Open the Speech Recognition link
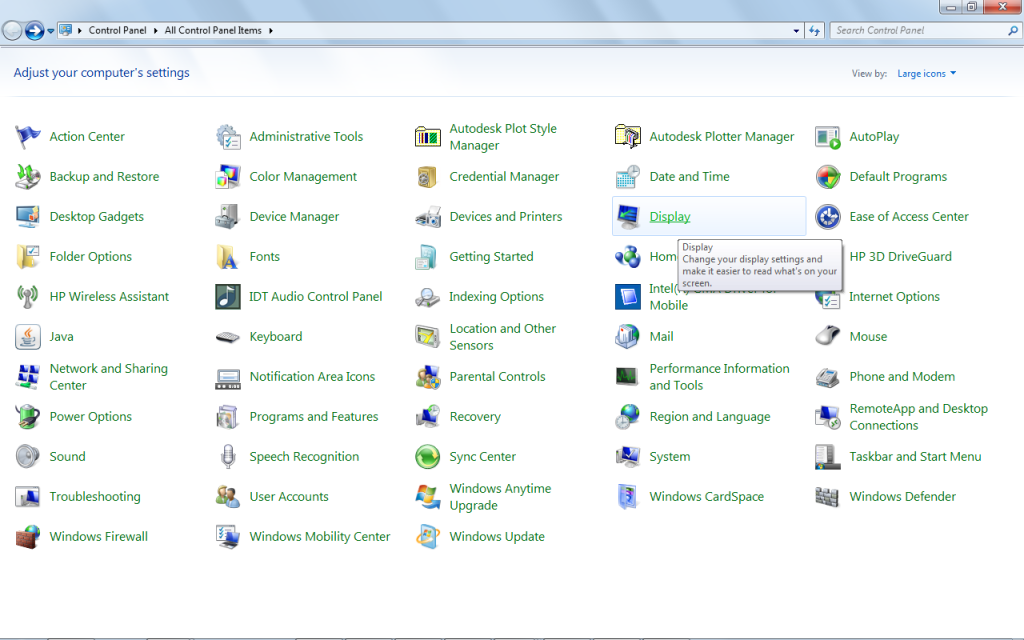The image size is (1024, 640). 304,456
